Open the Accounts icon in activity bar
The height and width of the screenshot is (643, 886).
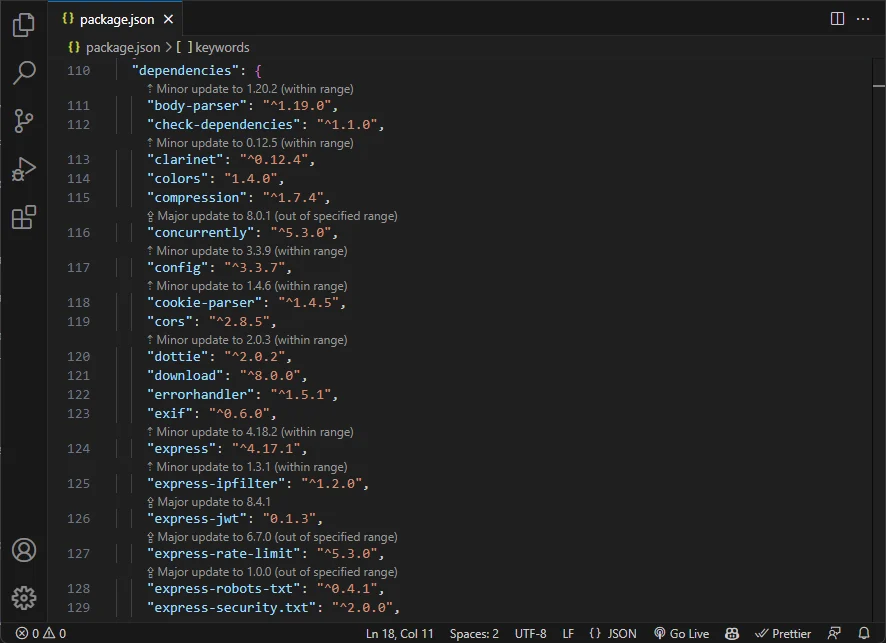point(24,550)
